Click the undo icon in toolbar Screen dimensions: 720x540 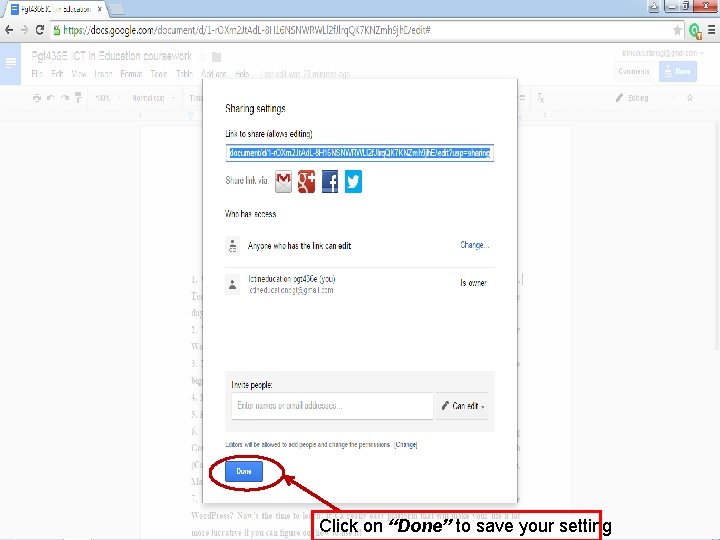(51, 98)
